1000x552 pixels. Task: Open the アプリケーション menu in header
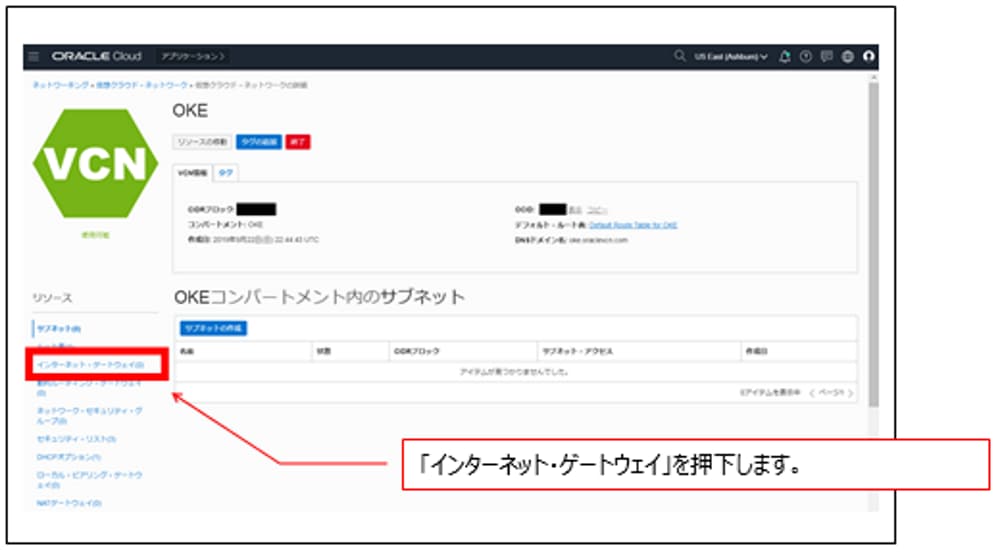point(193,56)
